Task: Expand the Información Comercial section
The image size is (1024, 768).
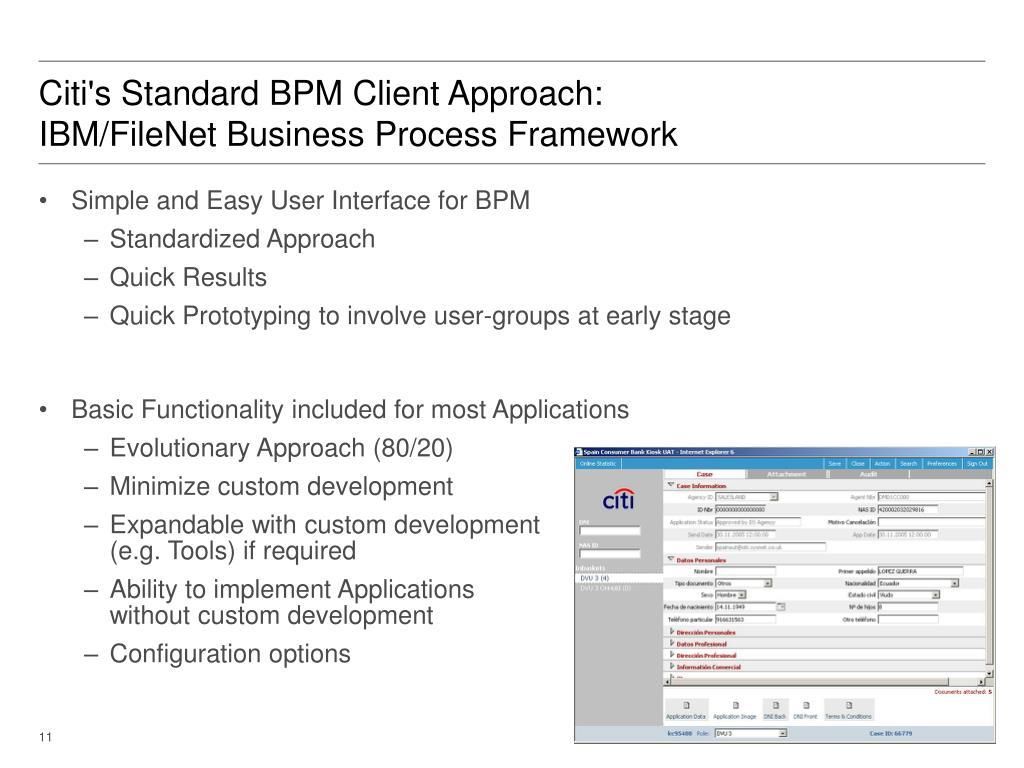Action: click(672, 666)
